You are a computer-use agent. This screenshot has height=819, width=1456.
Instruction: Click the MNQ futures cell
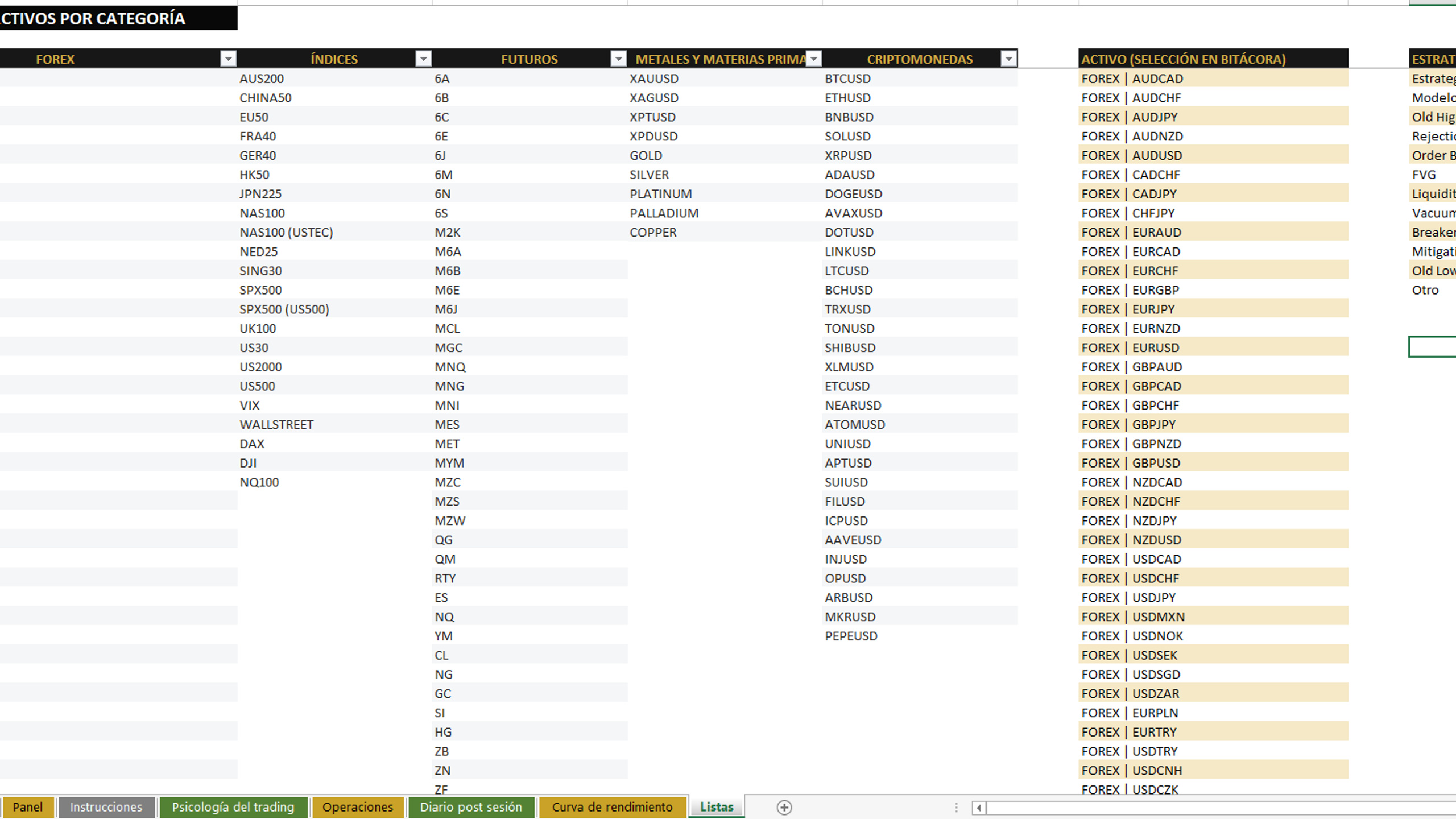[530, 367]
